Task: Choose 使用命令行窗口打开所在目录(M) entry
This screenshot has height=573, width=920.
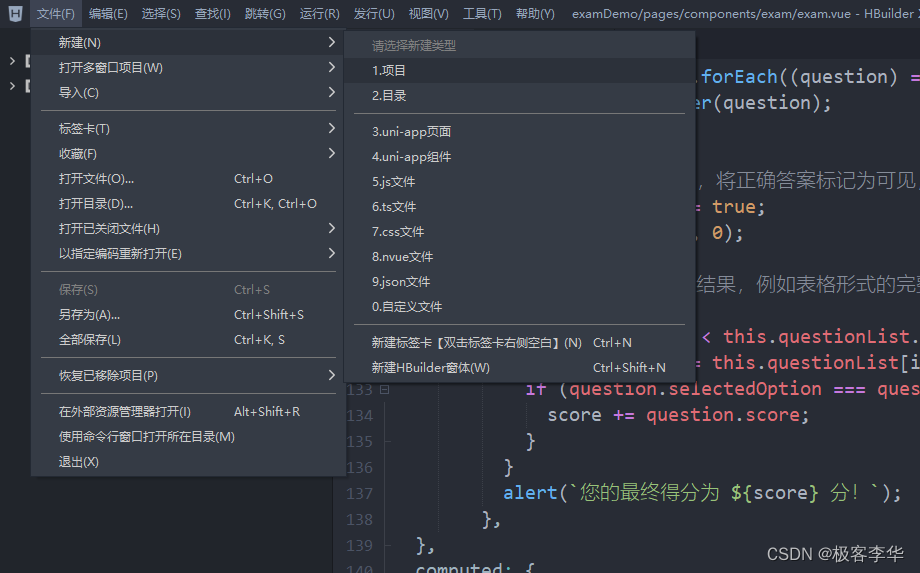Action: tap(188, 437)
